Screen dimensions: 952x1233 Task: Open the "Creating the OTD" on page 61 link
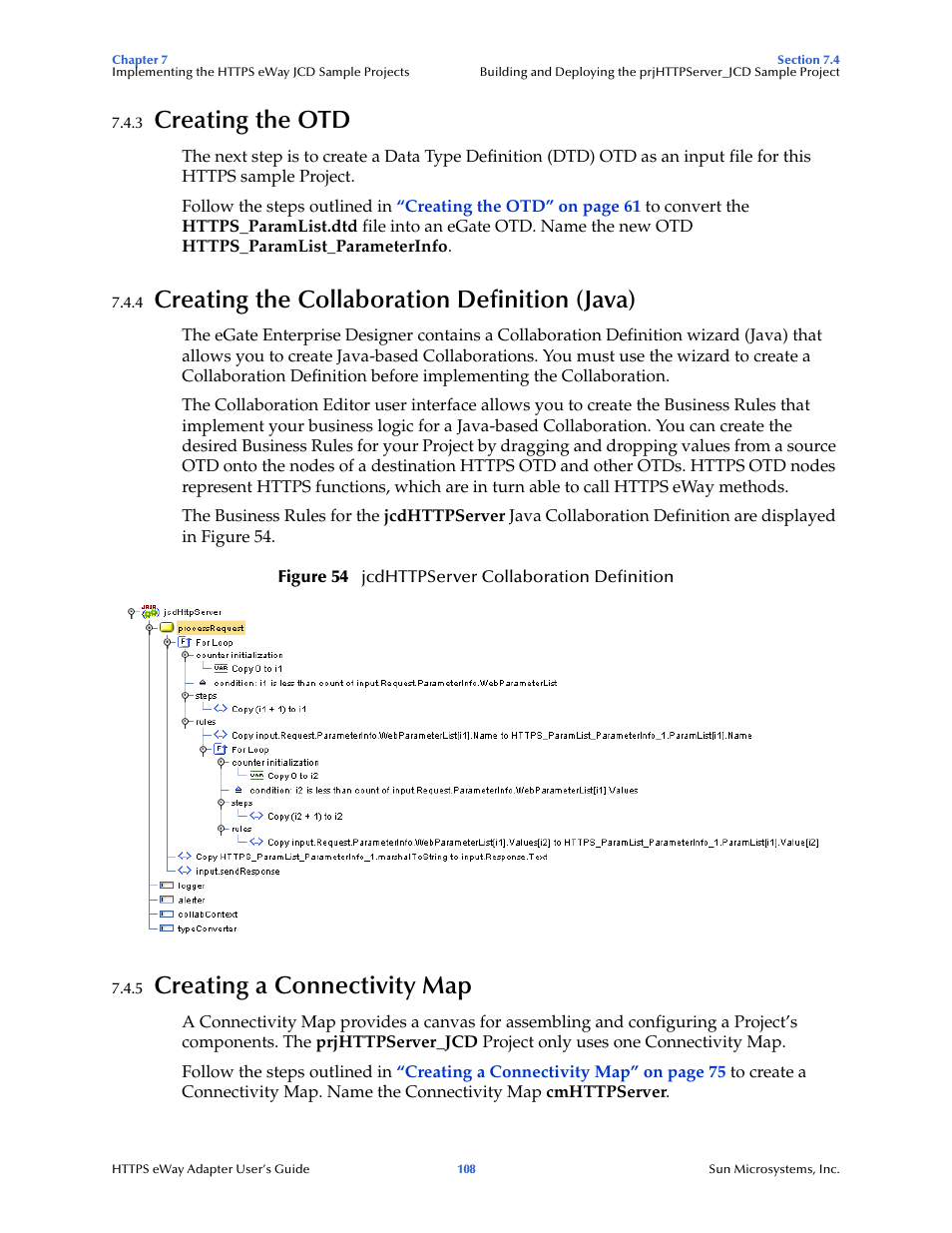518,206
